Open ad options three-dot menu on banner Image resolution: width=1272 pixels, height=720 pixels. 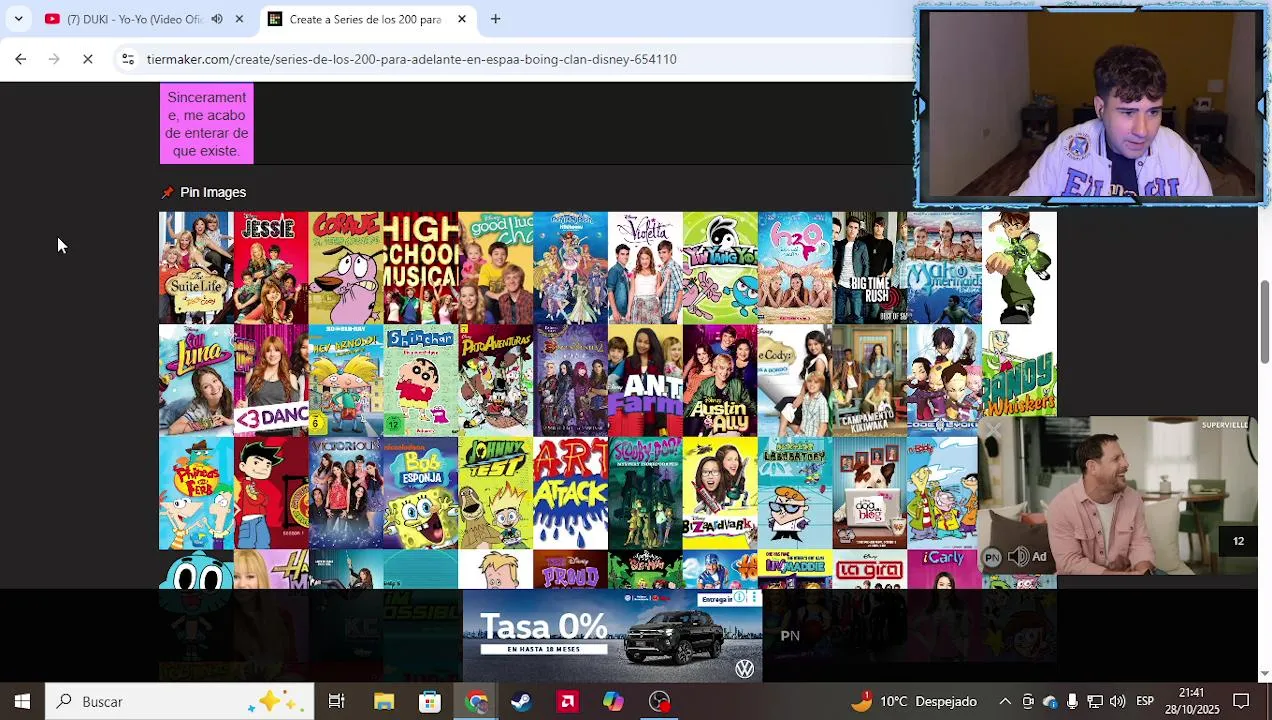click(755, 598)
